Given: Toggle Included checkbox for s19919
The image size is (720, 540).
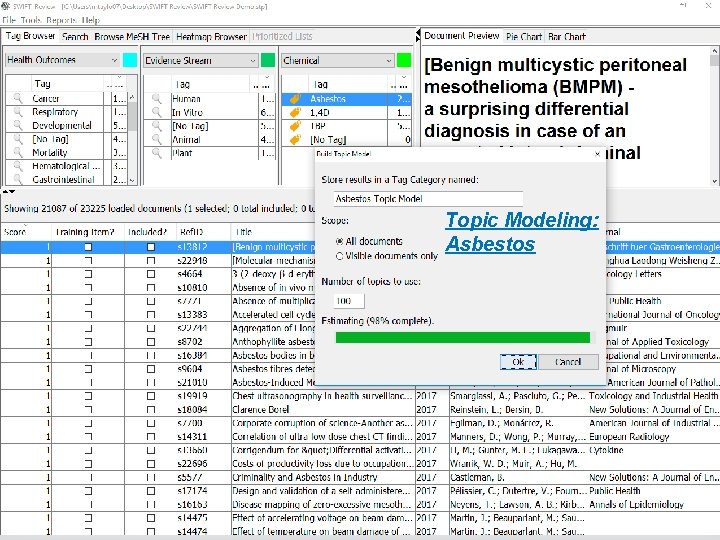Looking at the screenshot, I should pos(151,396).
